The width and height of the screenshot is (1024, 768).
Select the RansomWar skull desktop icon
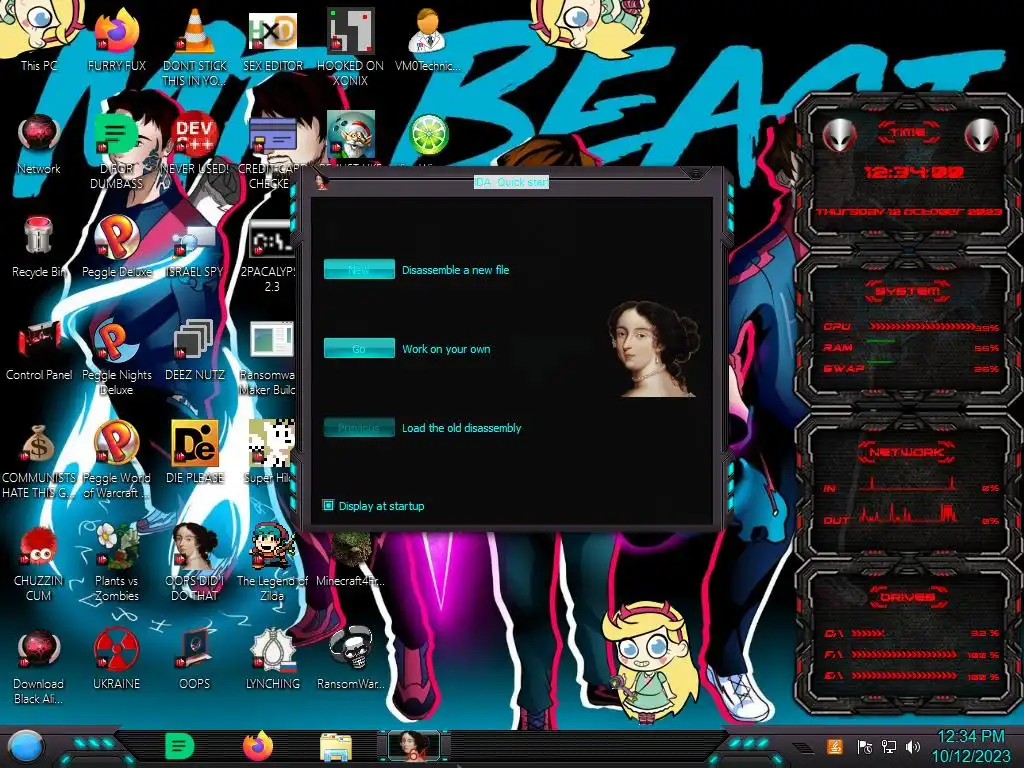coord(351,660)
